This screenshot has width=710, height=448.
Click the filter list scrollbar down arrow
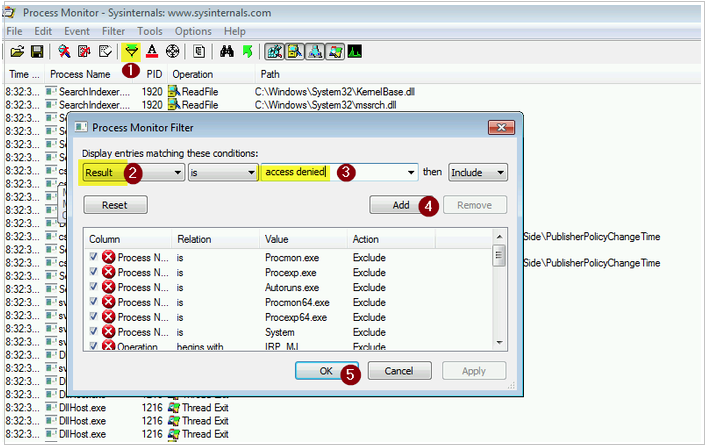coord(499,342)
